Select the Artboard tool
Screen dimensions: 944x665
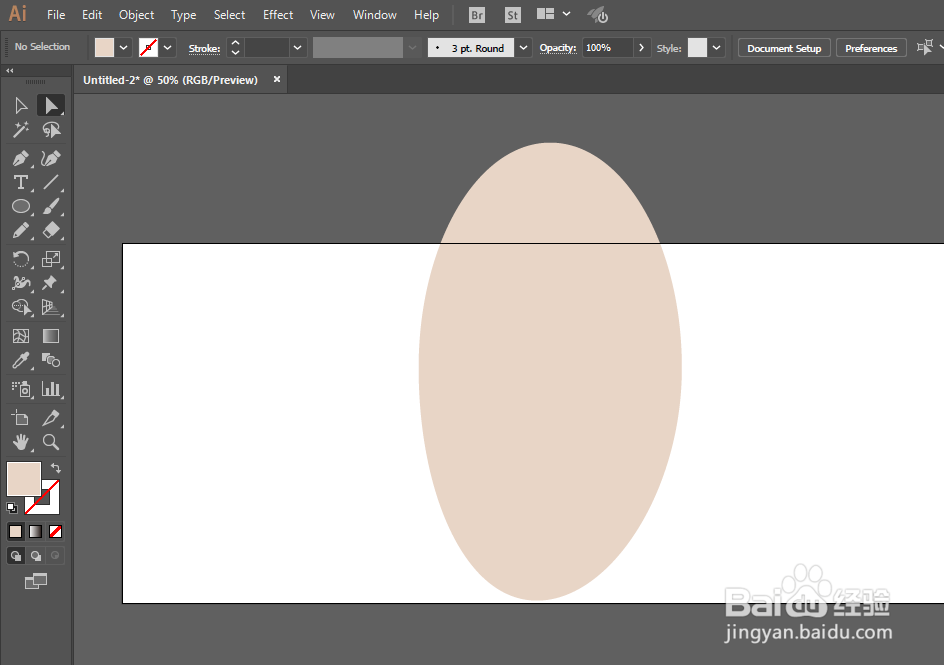click(x=20, y=418)
